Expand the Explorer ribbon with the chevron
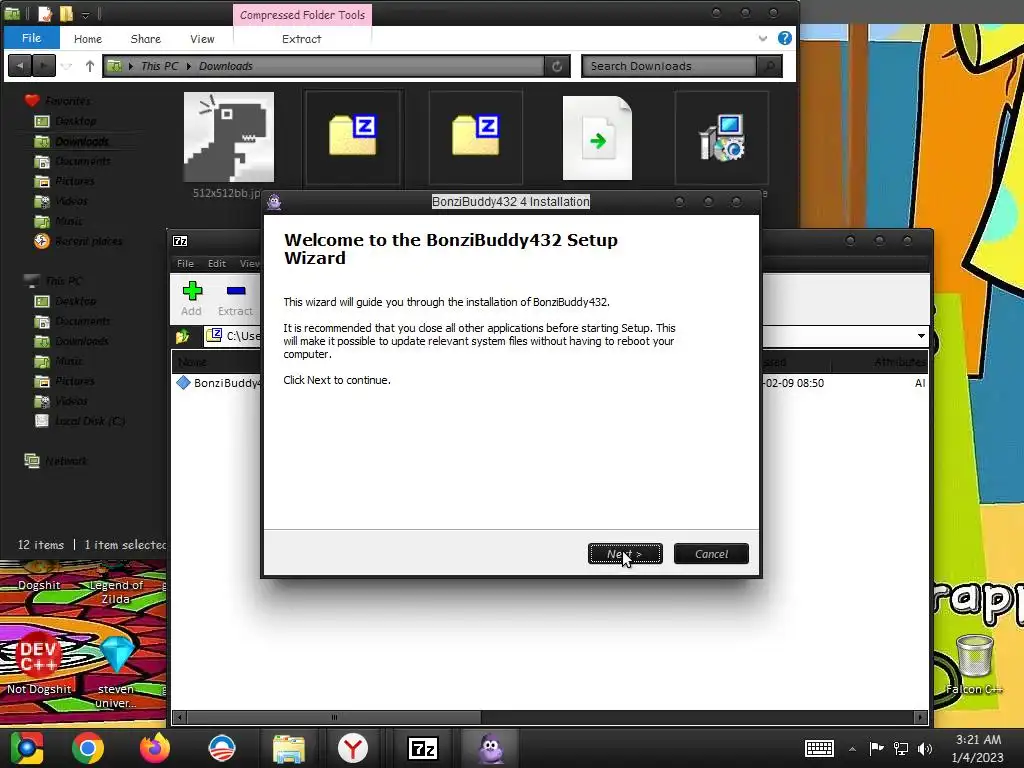The image size is (1024, 768). [762, 39]
